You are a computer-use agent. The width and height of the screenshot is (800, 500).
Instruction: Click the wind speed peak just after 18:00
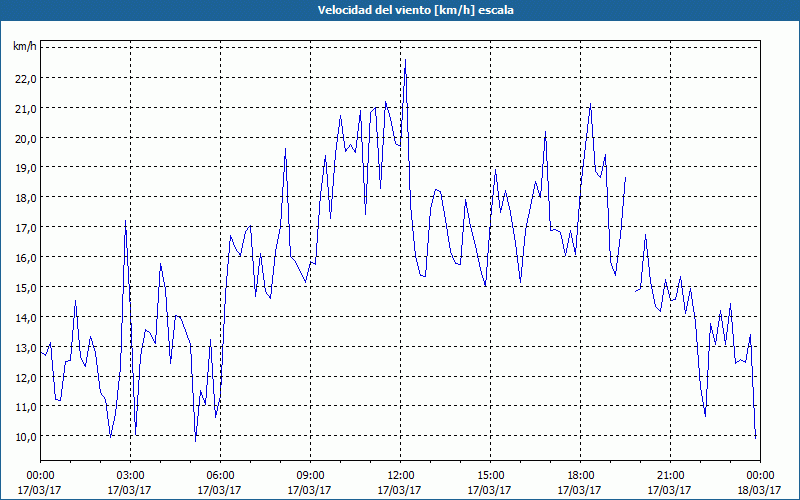coord(590,104)
